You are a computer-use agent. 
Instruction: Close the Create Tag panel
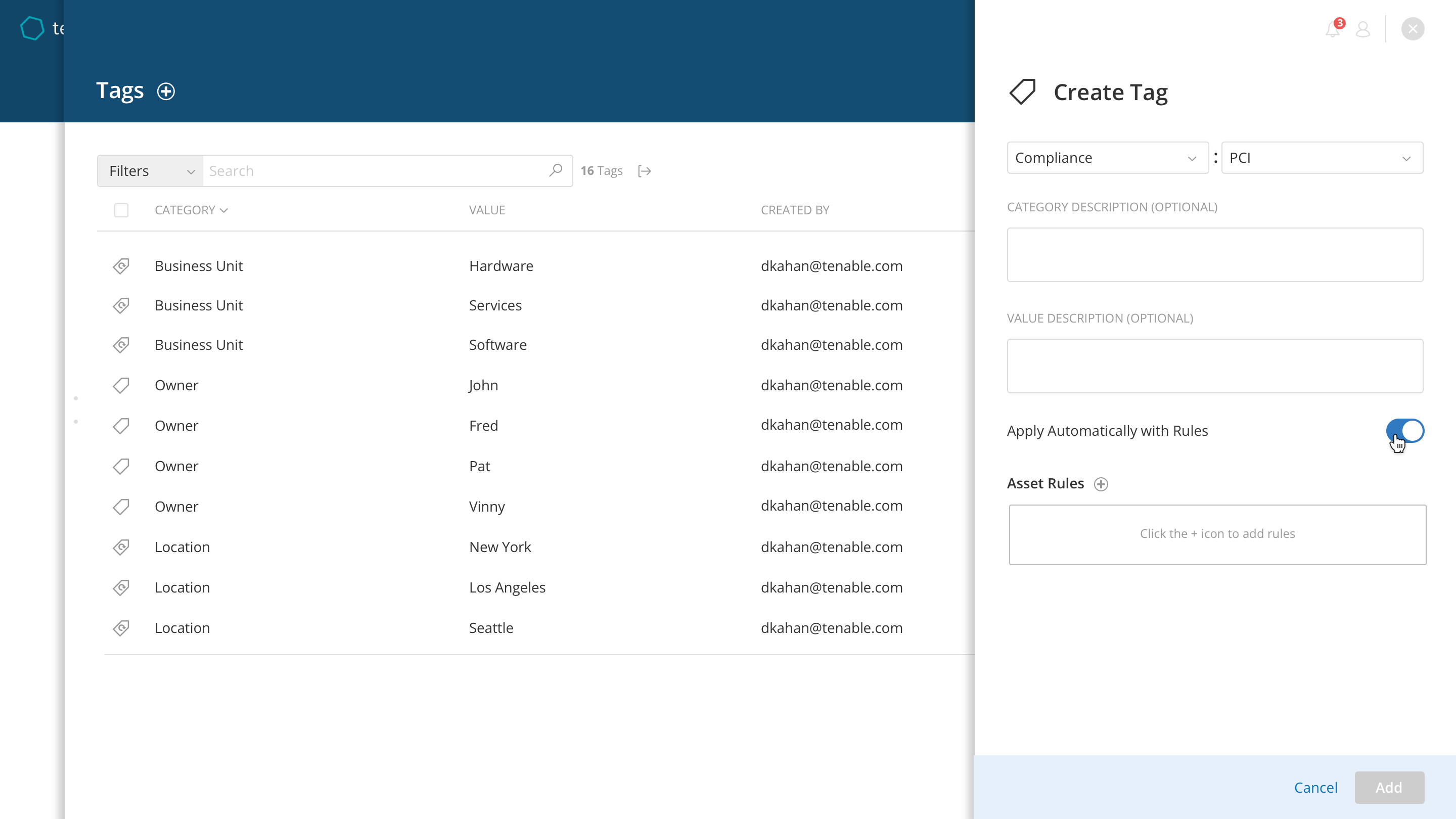[x=1413, y=29]
